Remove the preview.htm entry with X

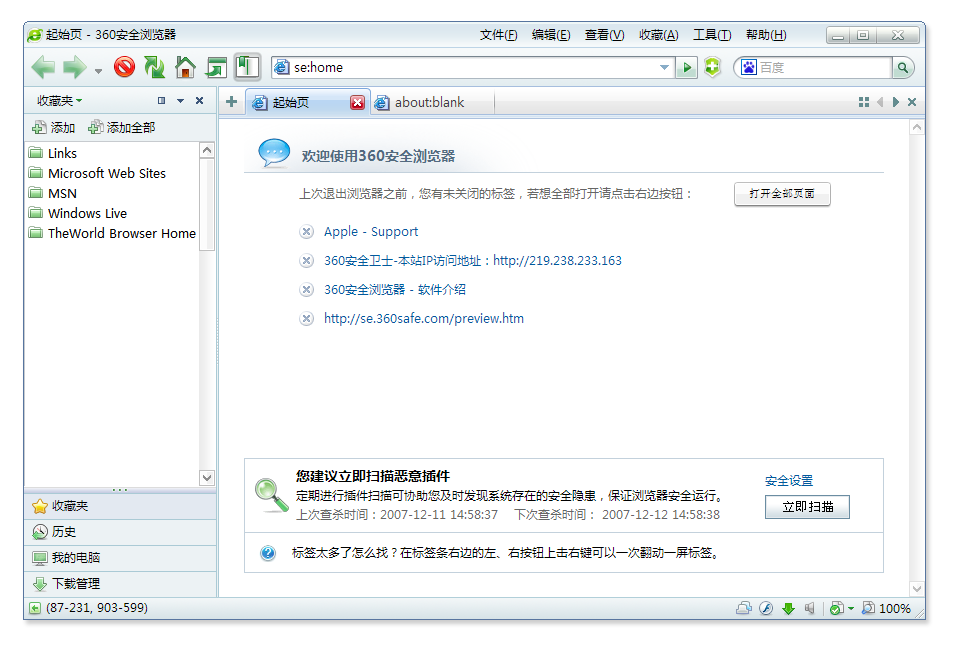306,318
